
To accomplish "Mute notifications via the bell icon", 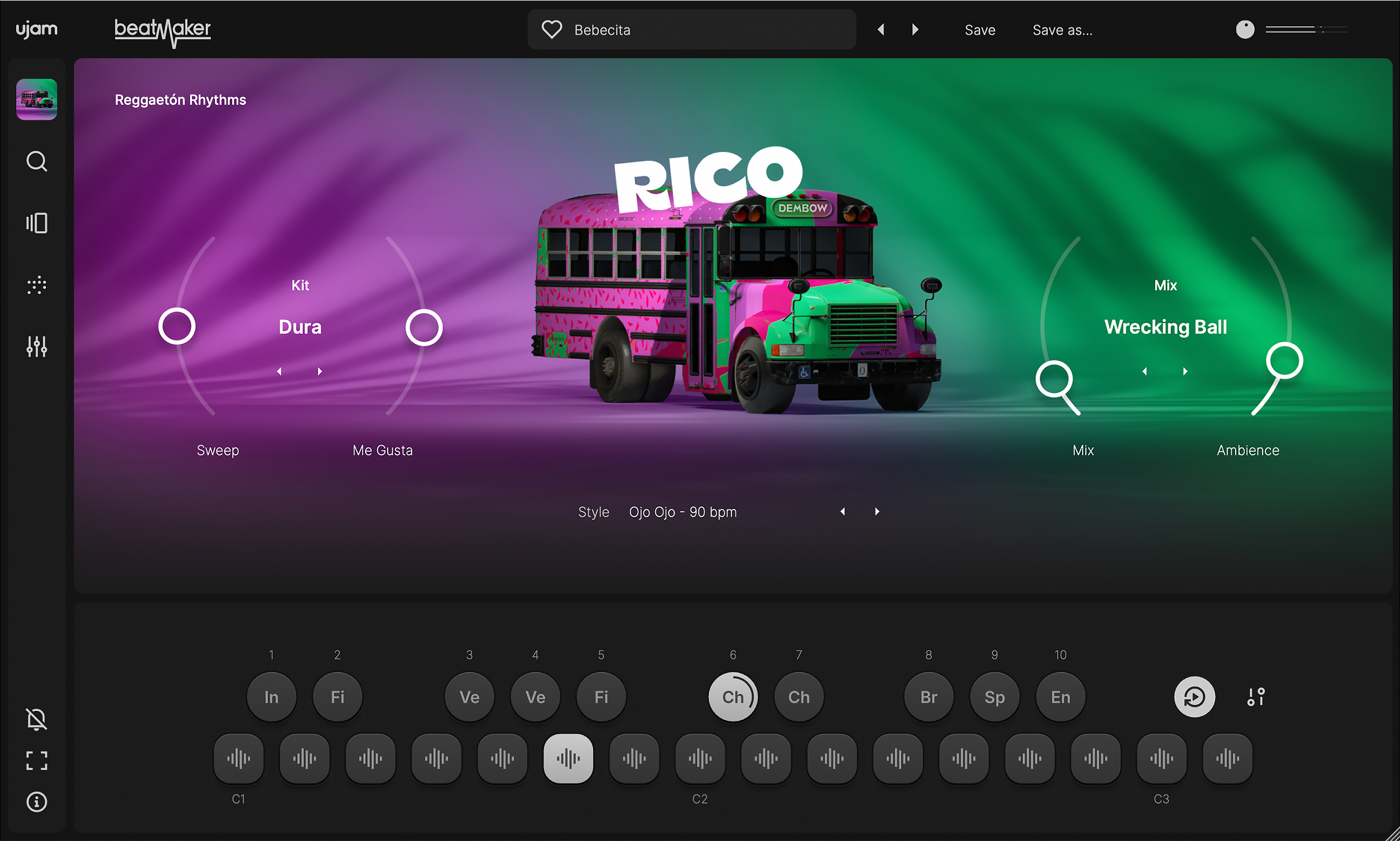I will click(x=36, y=719).
